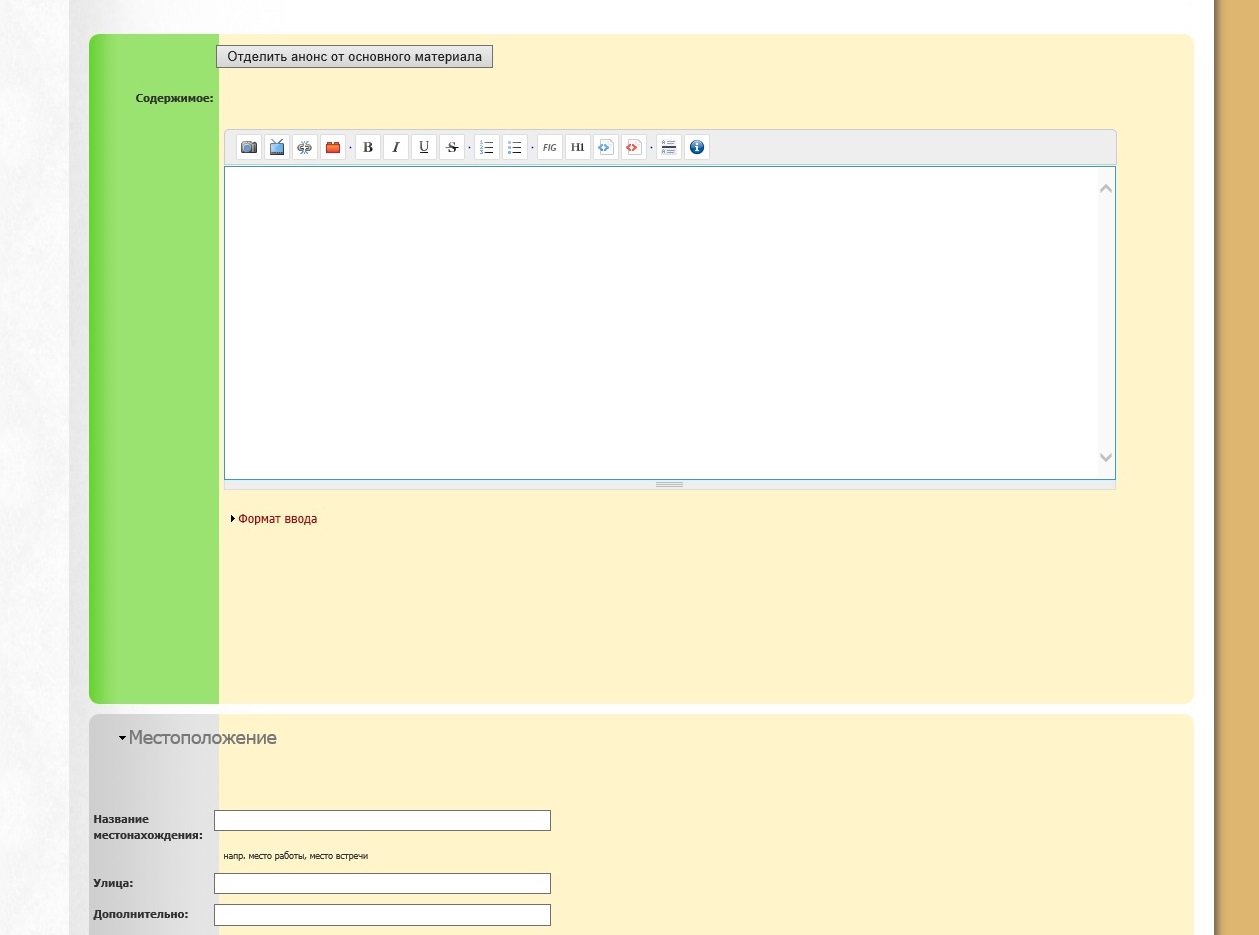Image resolution: width=1259 pixels, height=935 pixels.
Task: Click 'Отделить анонс от основного материала' button
Action: pos(354,57)
